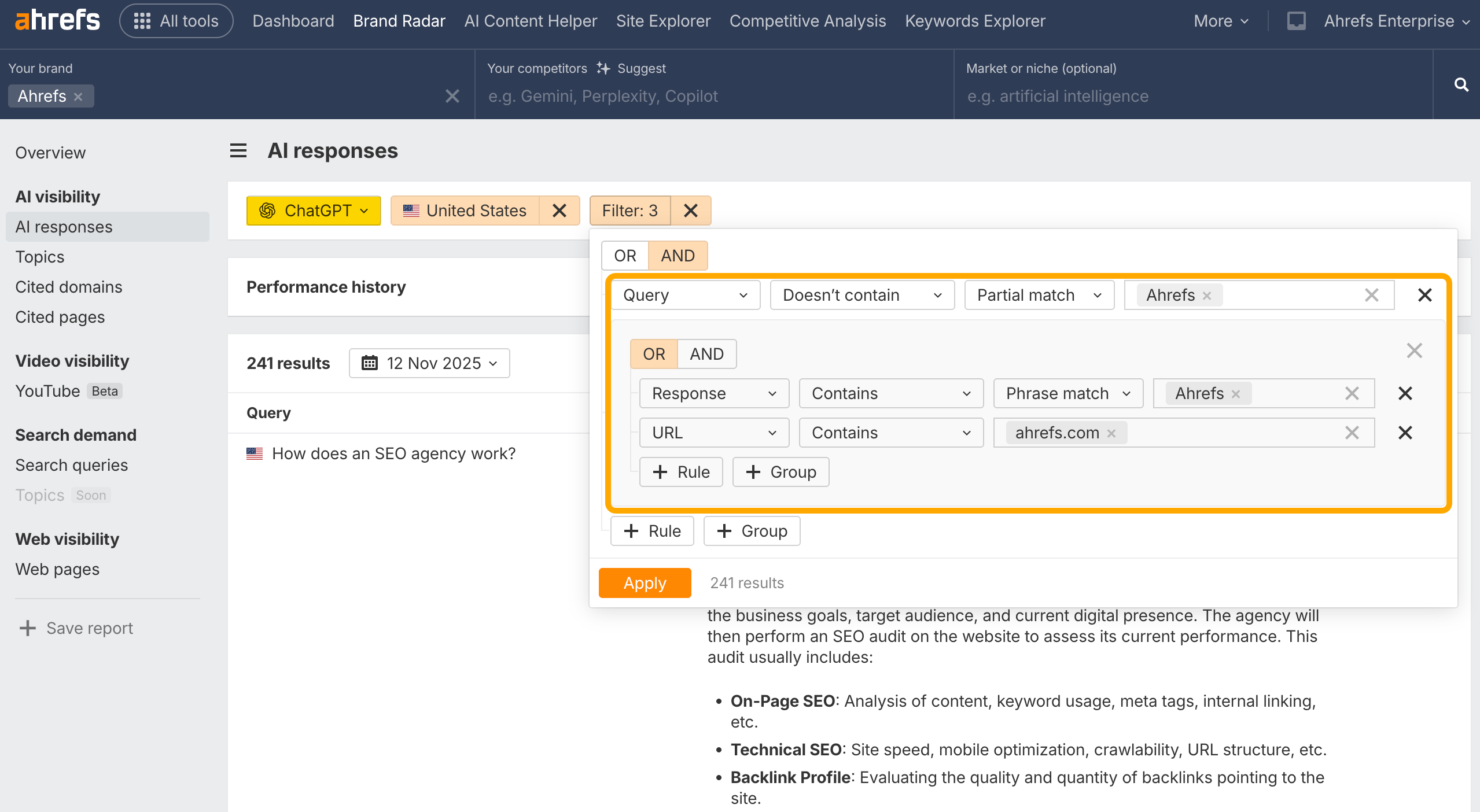
Task: Clear the Filter: 3 chip
Action: click(690, 211)
